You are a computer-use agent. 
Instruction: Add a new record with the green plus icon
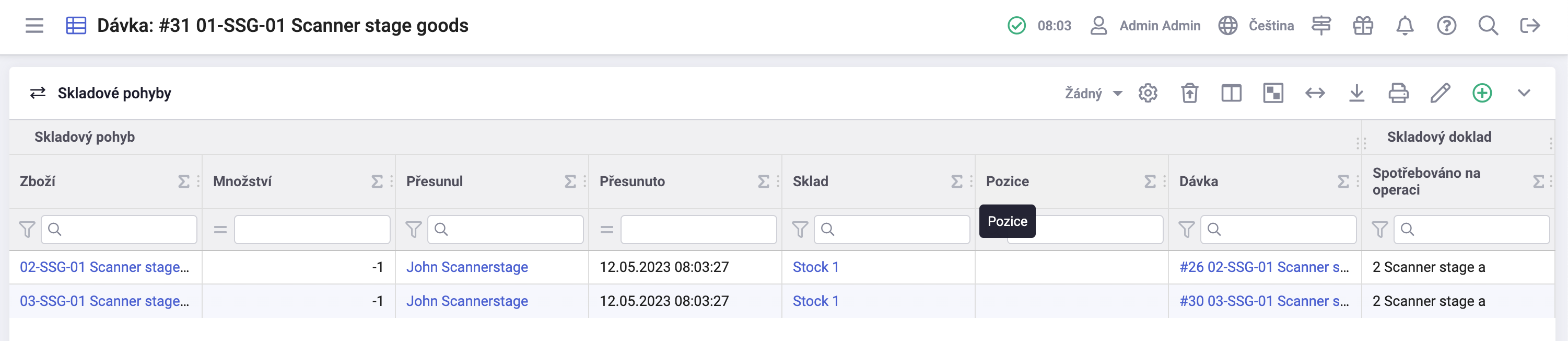(1482, 93)
